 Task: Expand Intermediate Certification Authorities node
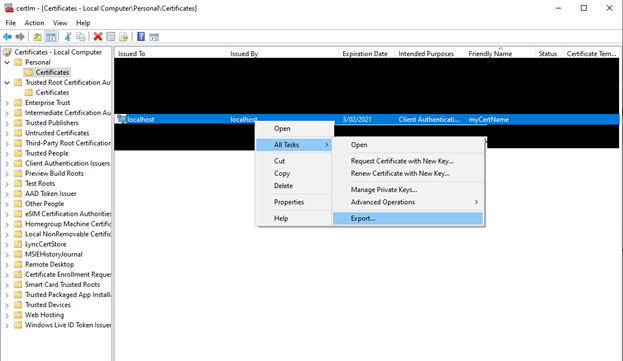coord(7,113)
